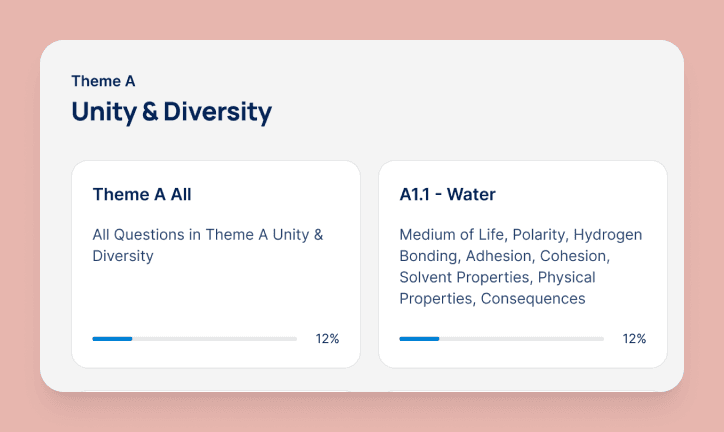Click the unfilled grey track of Water progress

coord(522,339)
